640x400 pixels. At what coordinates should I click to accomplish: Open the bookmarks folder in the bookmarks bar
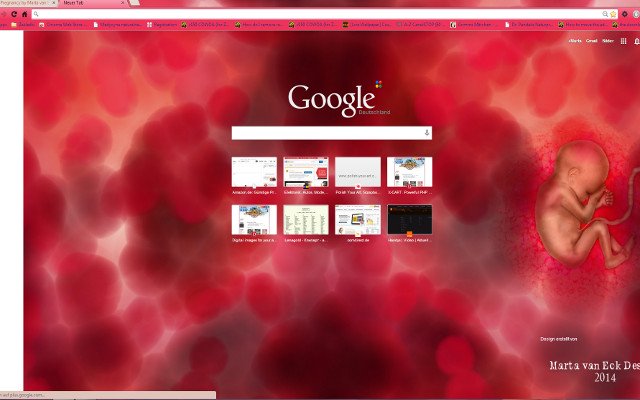pyautogui.click(x=23, y=25)
